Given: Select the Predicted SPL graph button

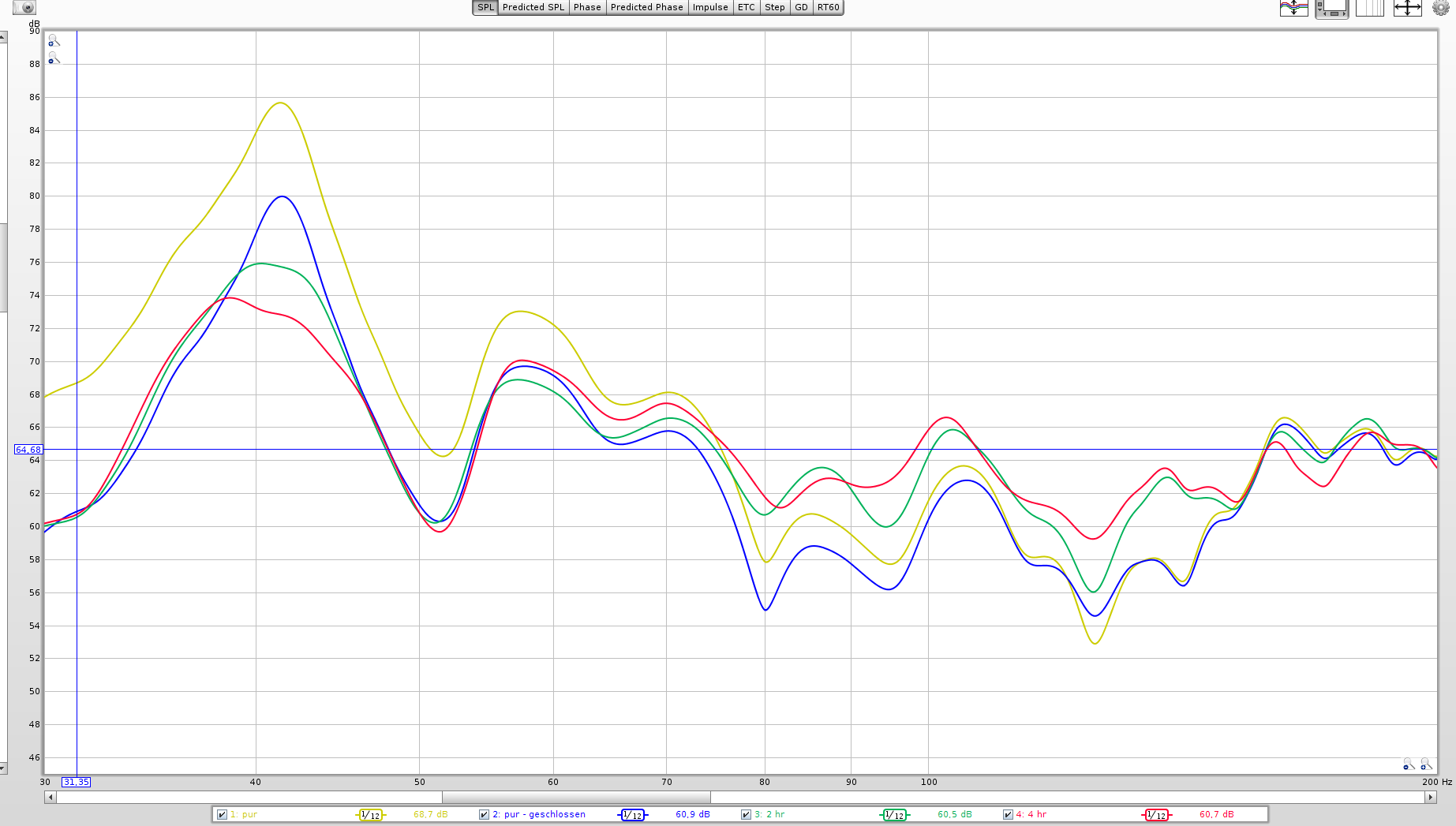Looking at the screenshot, I should (x=533, y=8).
